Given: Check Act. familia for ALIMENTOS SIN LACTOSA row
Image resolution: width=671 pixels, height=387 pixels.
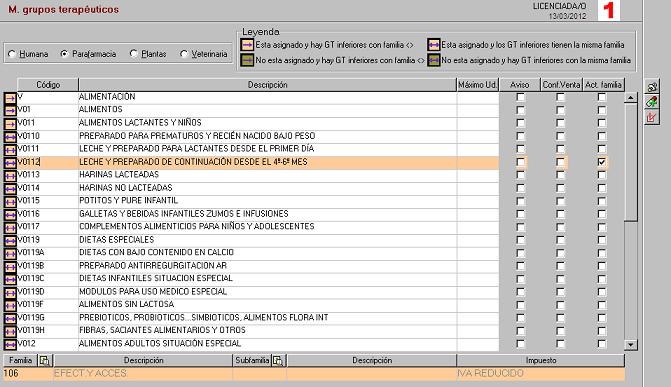Looking at the screenshot, I should point(602,305).
